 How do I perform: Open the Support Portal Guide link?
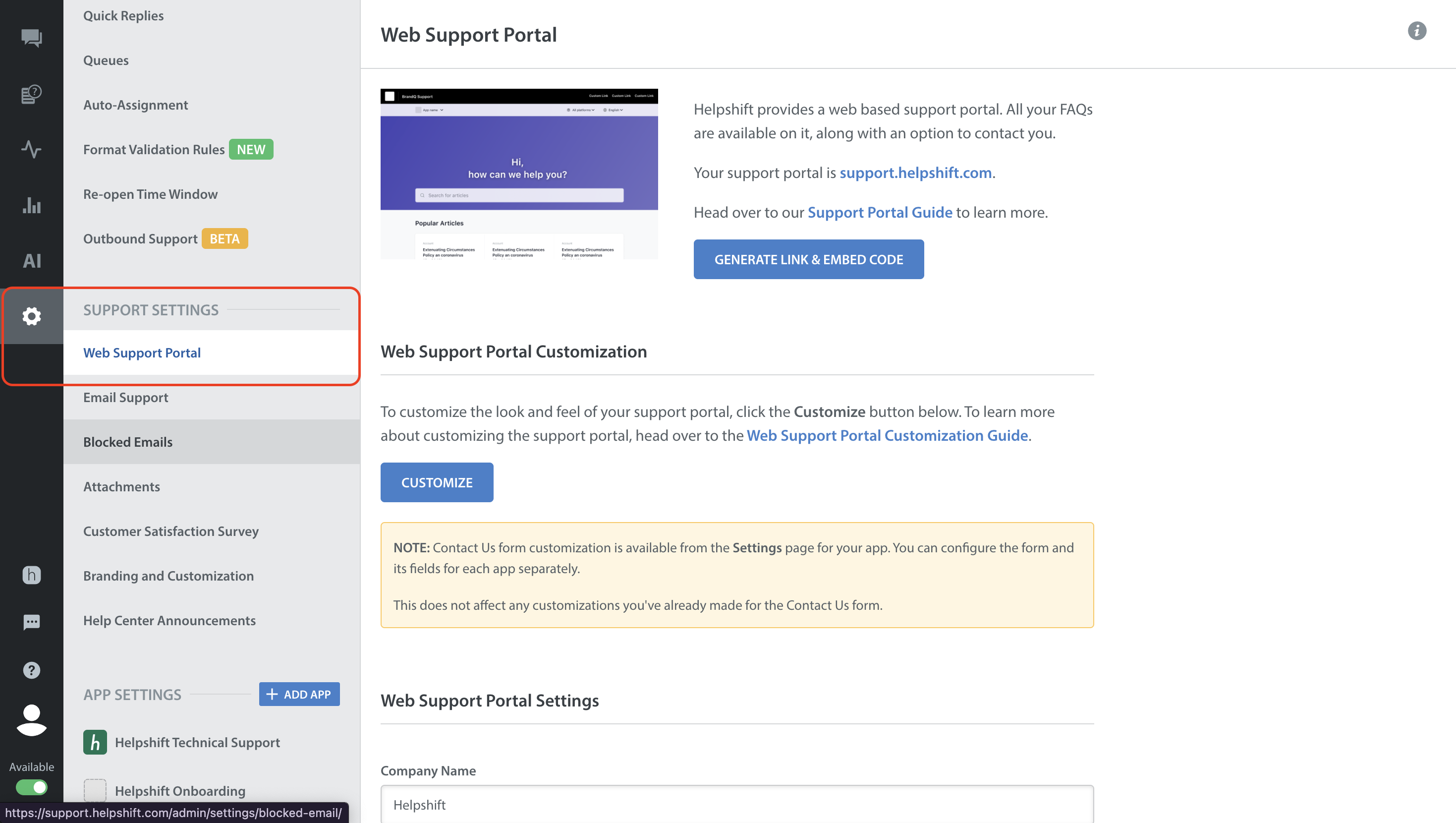[880, 212]
